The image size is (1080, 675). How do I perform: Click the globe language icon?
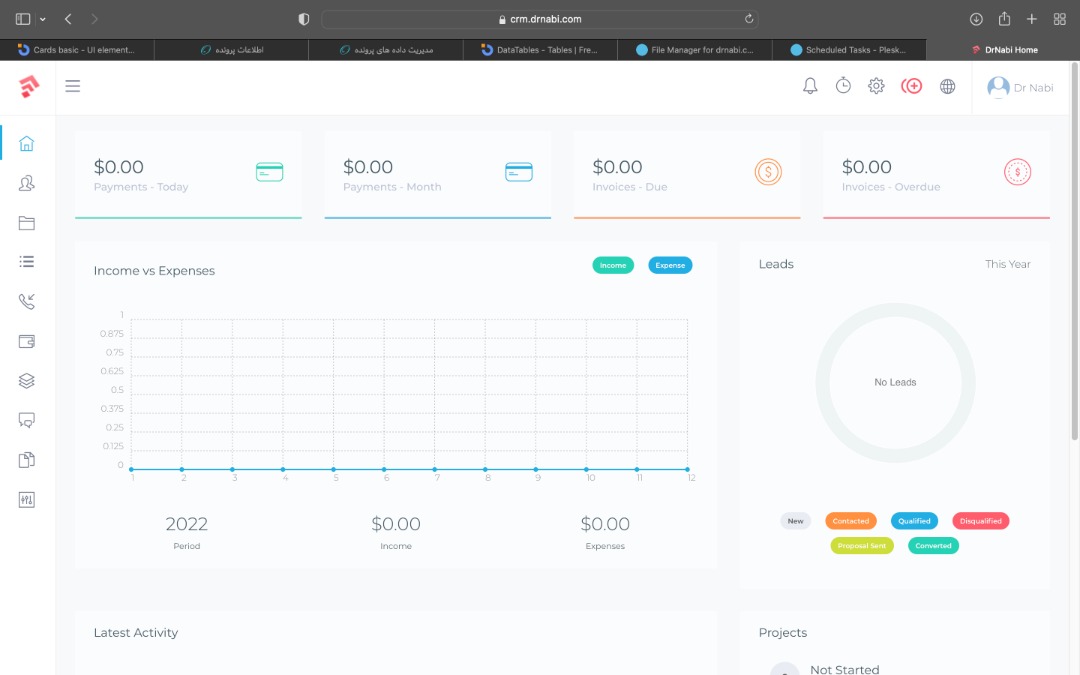(947, 86)
